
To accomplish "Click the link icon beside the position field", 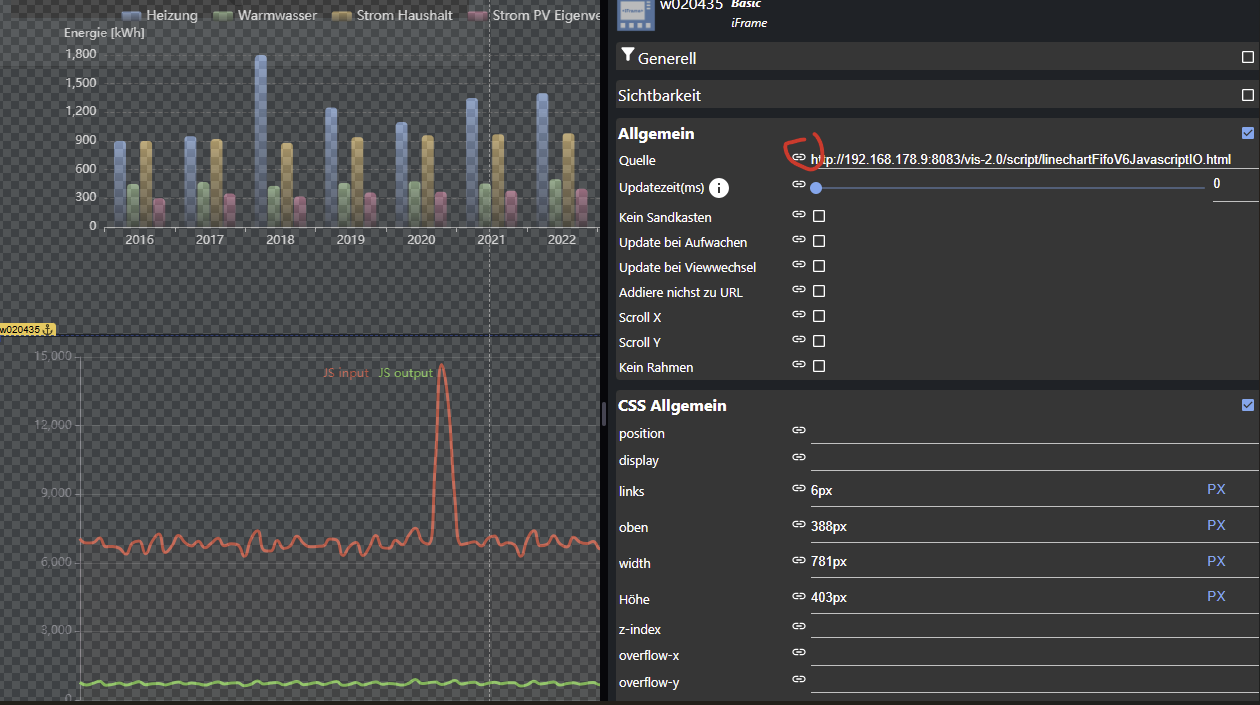I will pyautogui.click(x=799, y=430).
